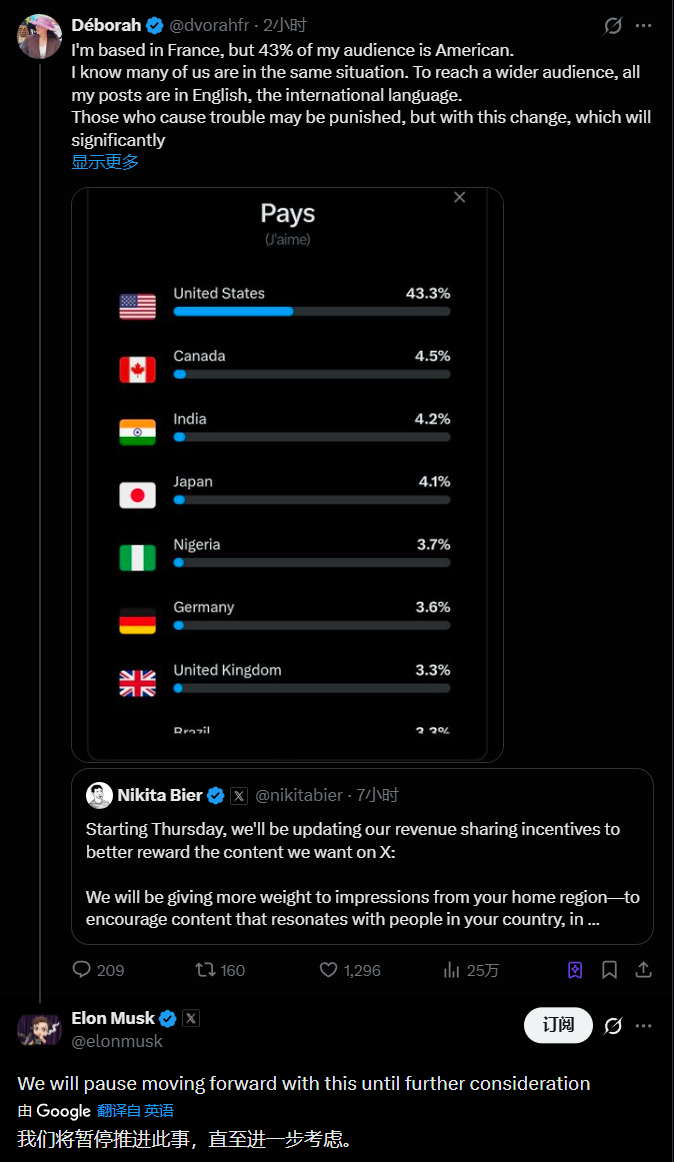674x1162 pixels.
Task: Open view analytics icon showing 25万
Action: coord(452,970)
